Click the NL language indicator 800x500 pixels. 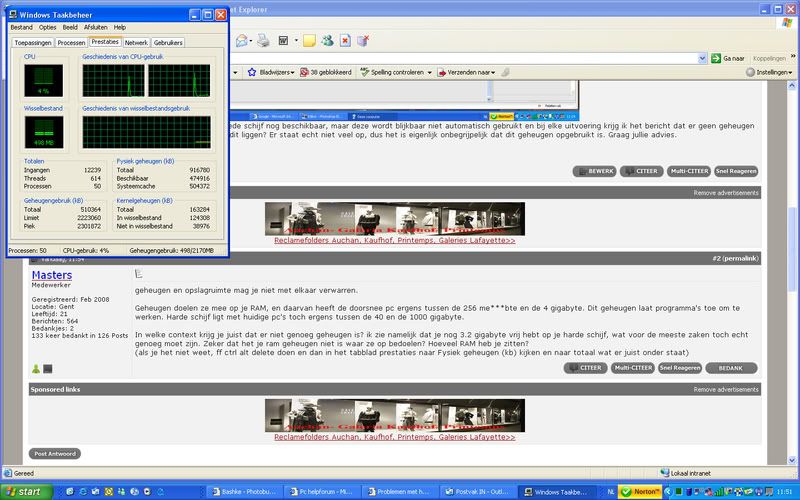[611, 492]
